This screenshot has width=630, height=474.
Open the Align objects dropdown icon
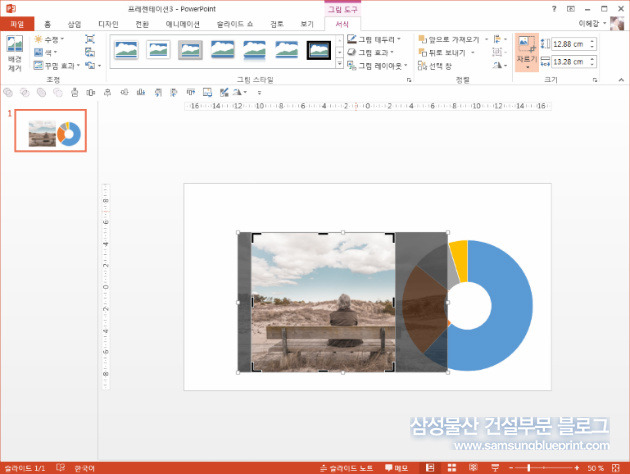[x=499, y=39]
